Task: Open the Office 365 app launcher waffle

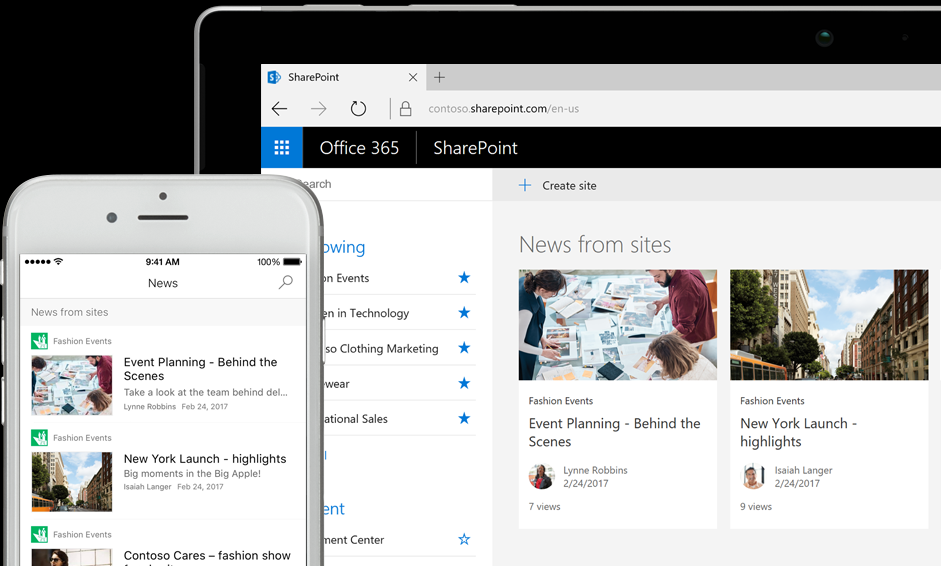Action: (281, 148)
